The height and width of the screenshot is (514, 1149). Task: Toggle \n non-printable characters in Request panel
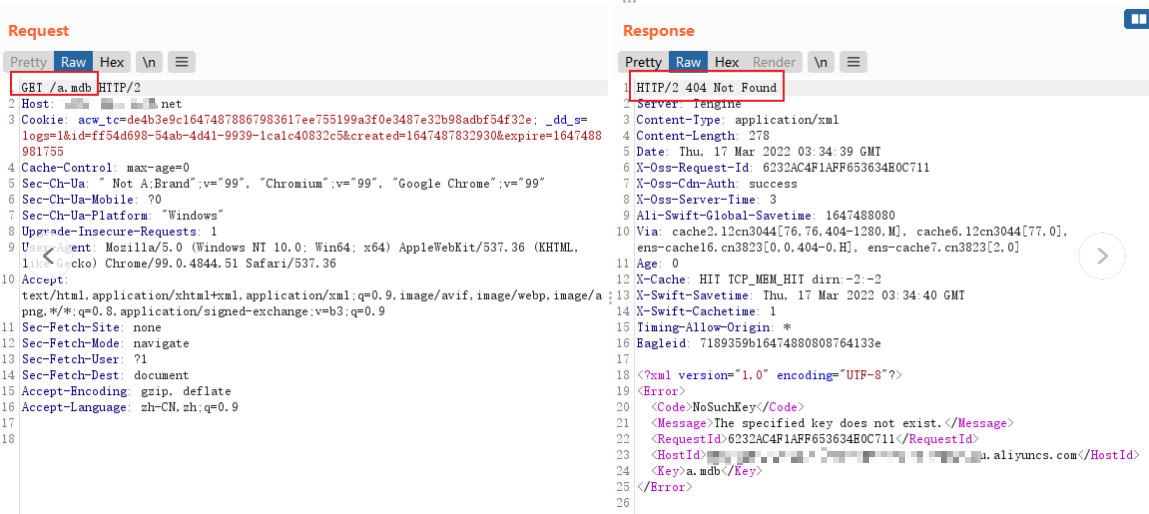coord(148,62)
